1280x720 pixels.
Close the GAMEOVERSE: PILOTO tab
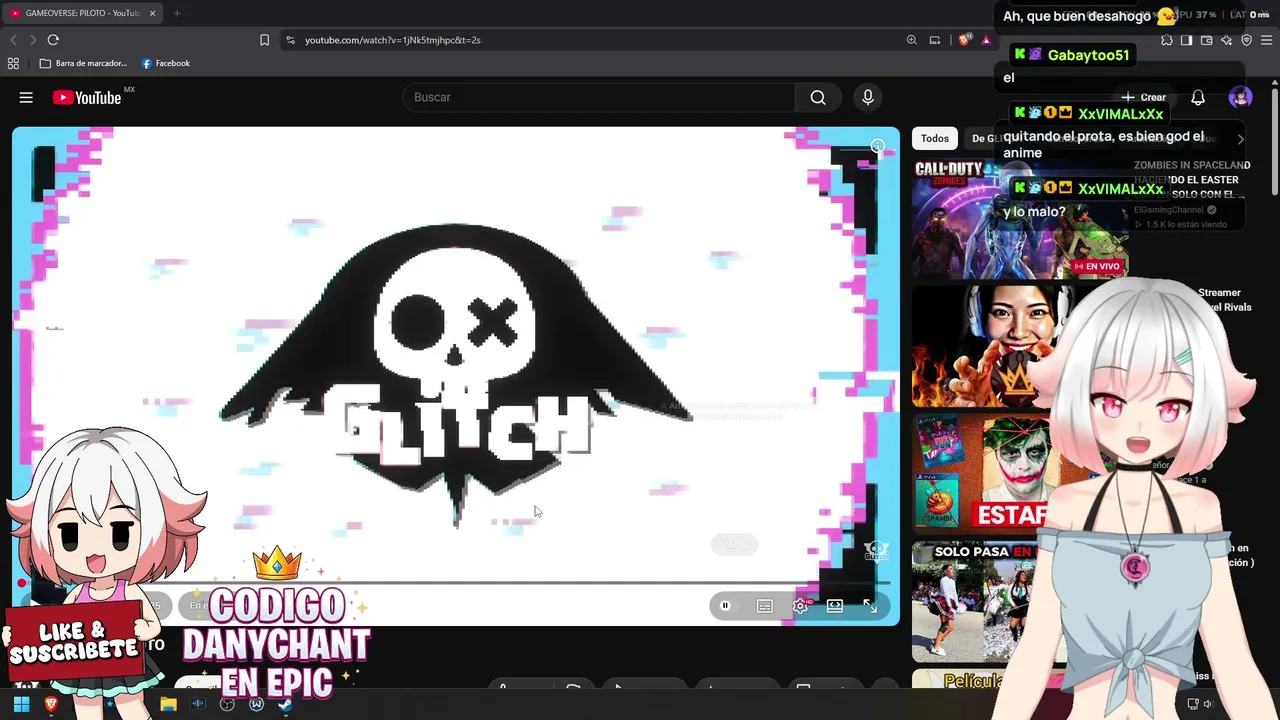[152, 13]
